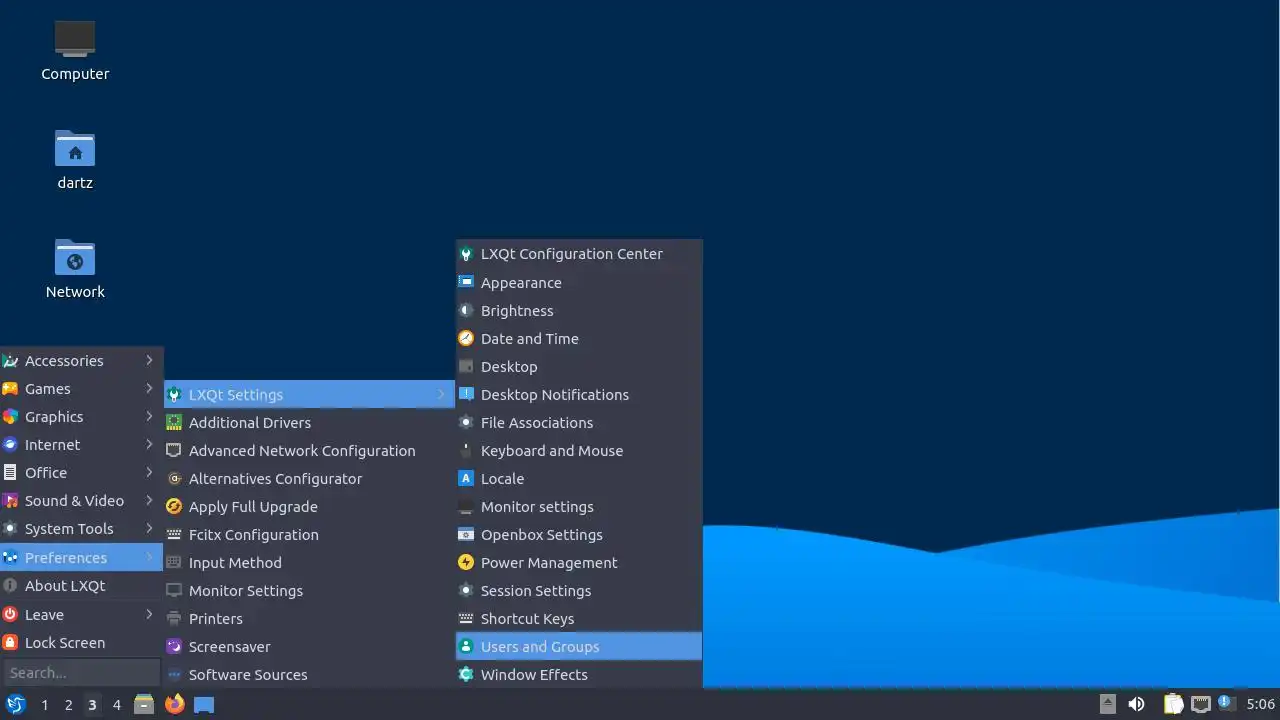Expand the Accessories submenu arrow
Screen dimensions: 1280x720
[x=149, y=361]
